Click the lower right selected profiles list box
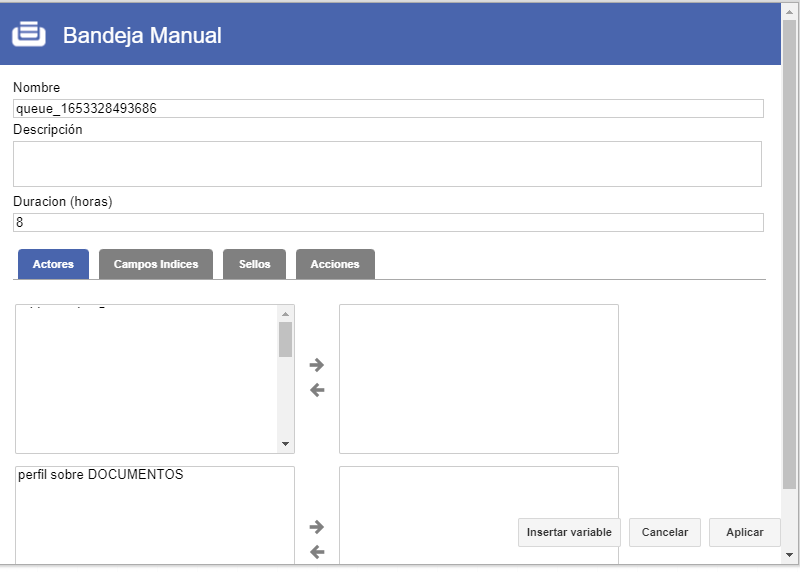 click(479, 515)
